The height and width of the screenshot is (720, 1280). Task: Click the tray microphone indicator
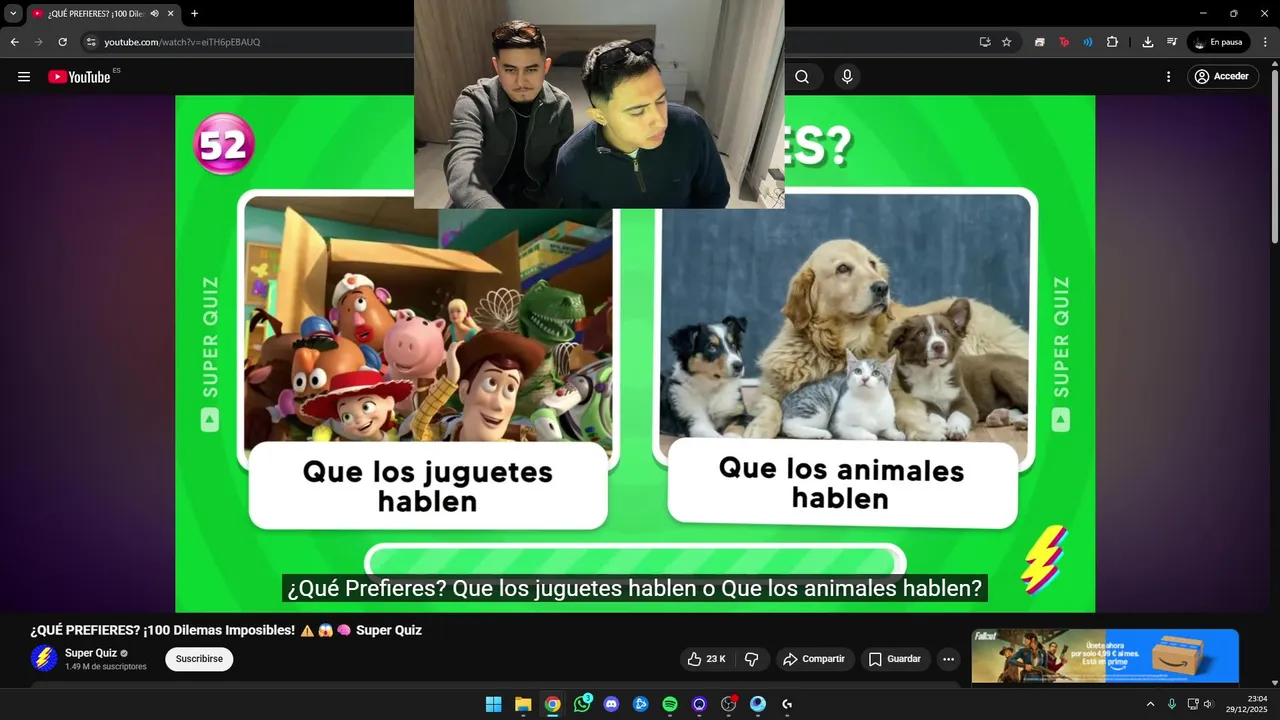coord(1172,704)
